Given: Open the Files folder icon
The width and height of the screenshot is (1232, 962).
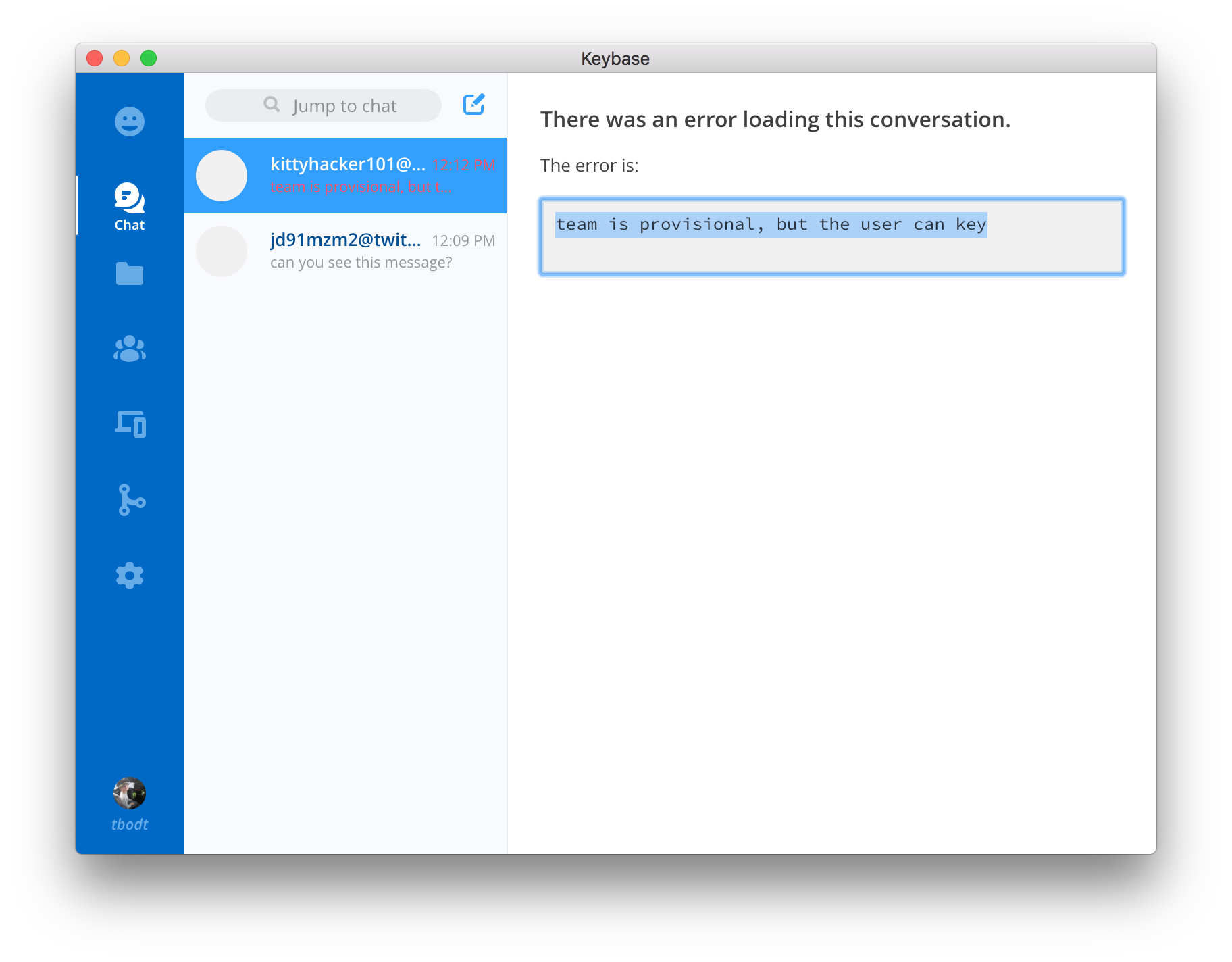Looking at the screenshot, I should pos(130,274).
